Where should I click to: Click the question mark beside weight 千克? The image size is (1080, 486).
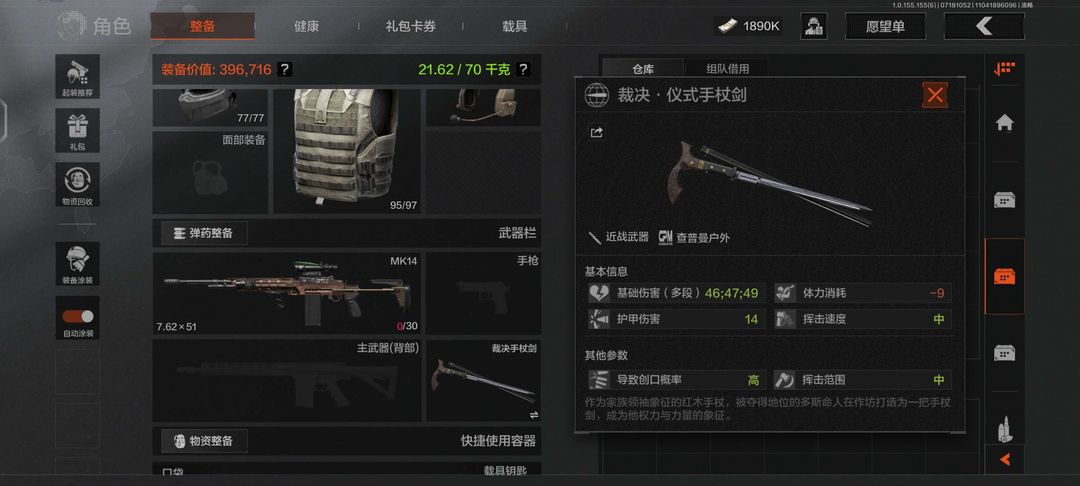coord(523,69)
